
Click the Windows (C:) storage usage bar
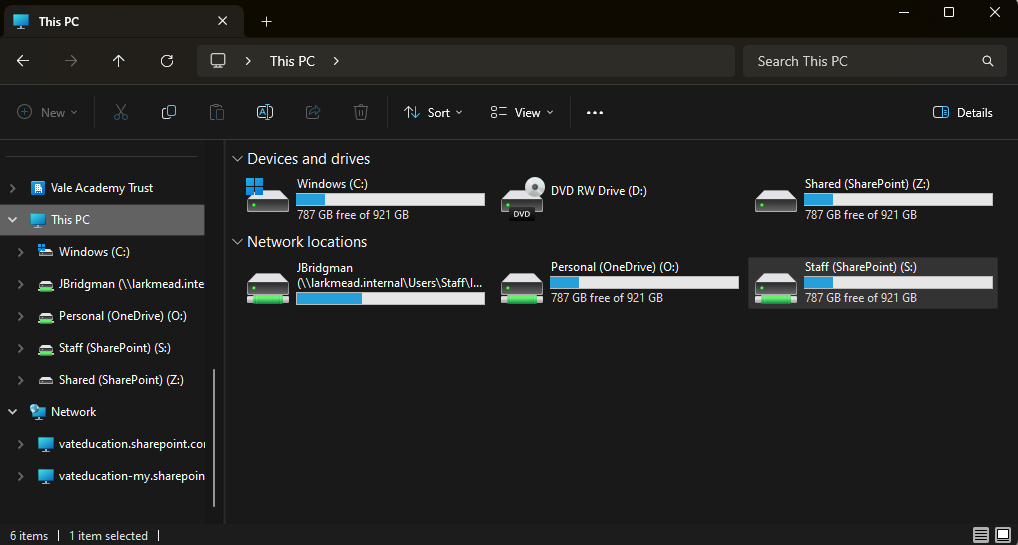pos(390,199)
